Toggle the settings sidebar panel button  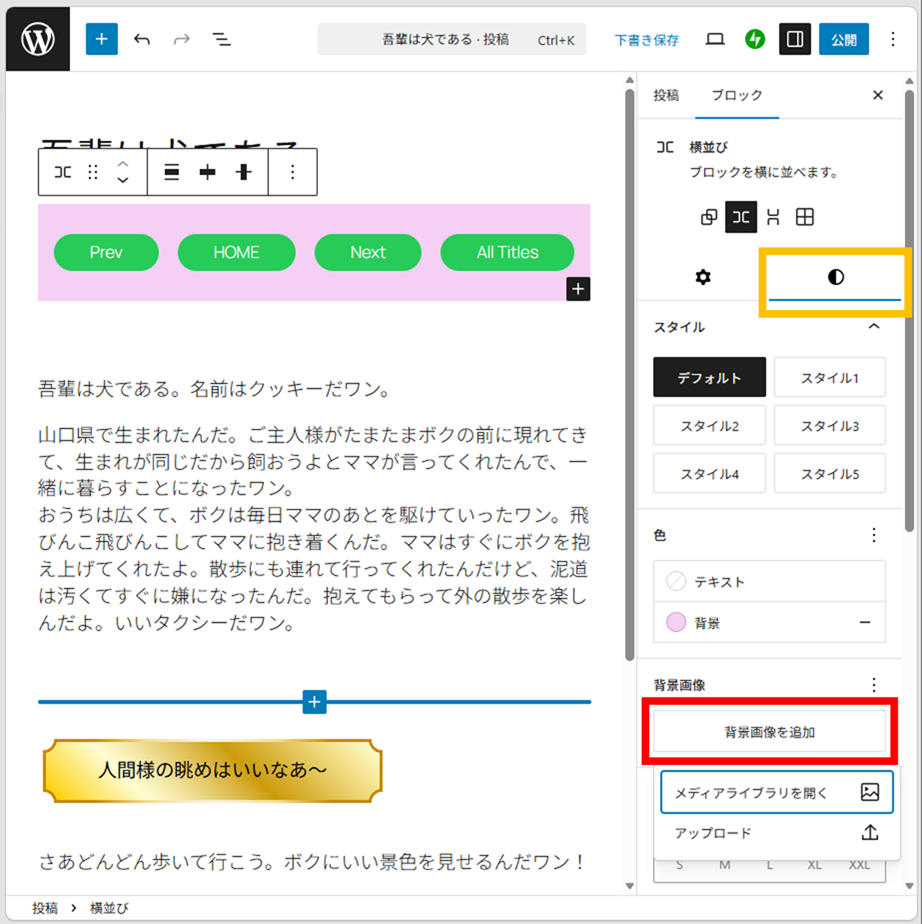pyautogui.click(x=795, y=40)
